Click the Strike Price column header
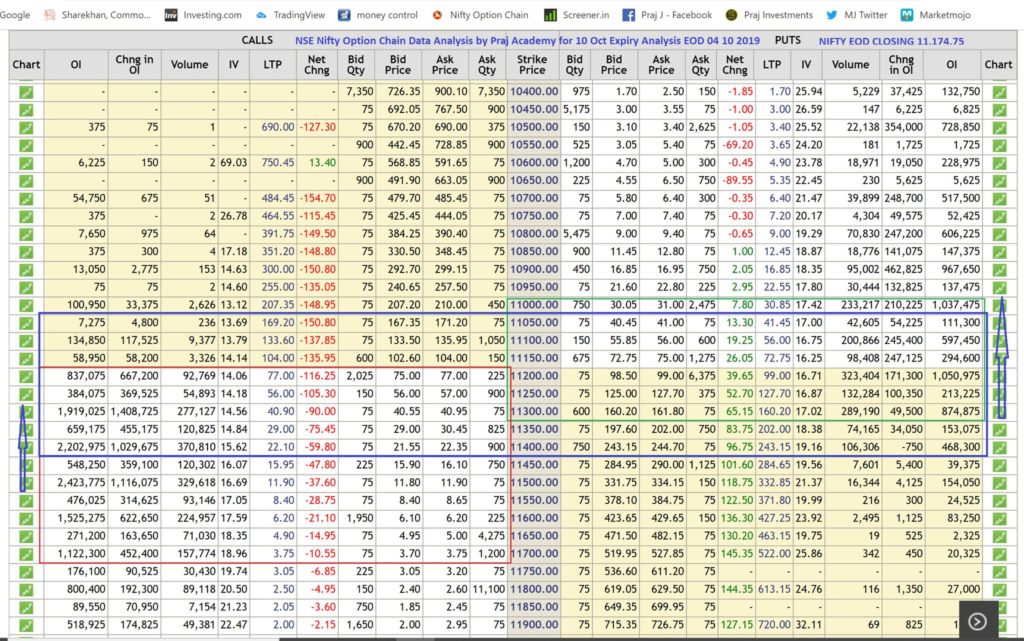The width and height of the screenshot is (1024, 641). 532,65
